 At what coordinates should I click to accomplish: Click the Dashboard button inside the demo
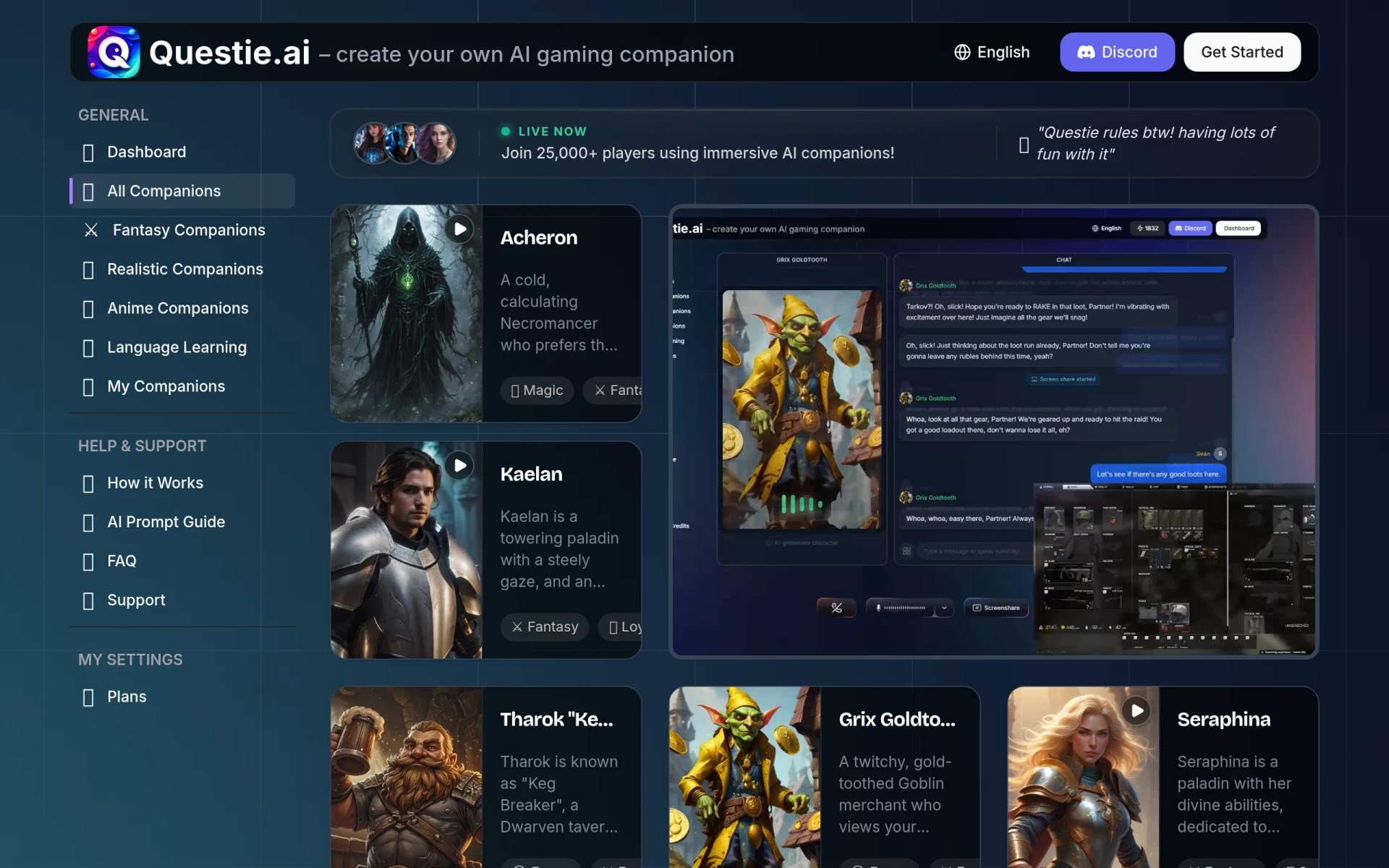pyautogui.click(x=1239, y=229)
